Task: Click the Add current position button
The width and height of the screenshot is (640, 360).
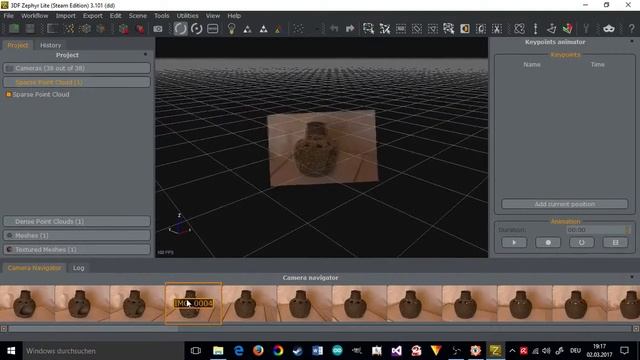Action: coord(564,204)
